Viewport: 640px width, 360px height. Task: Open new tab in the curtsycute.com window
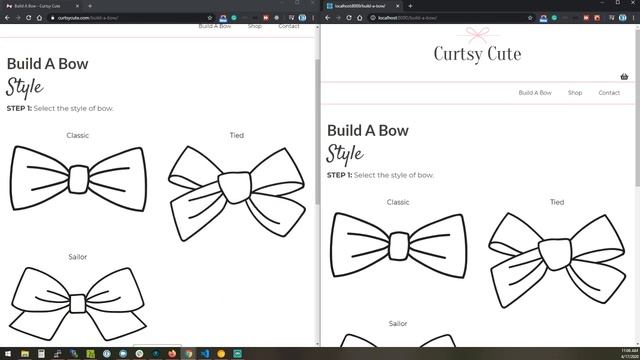coord(90,6)
